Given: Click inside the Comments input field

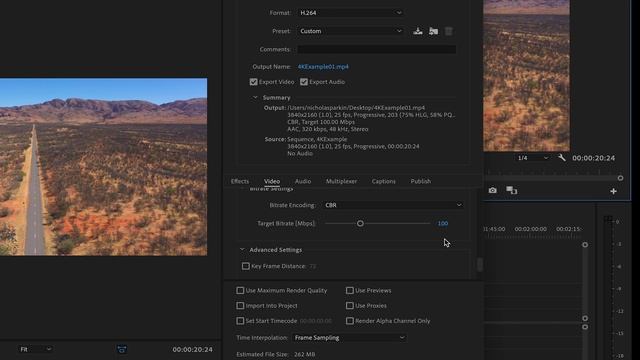Looking at the screenshot, I should [376, 49].
